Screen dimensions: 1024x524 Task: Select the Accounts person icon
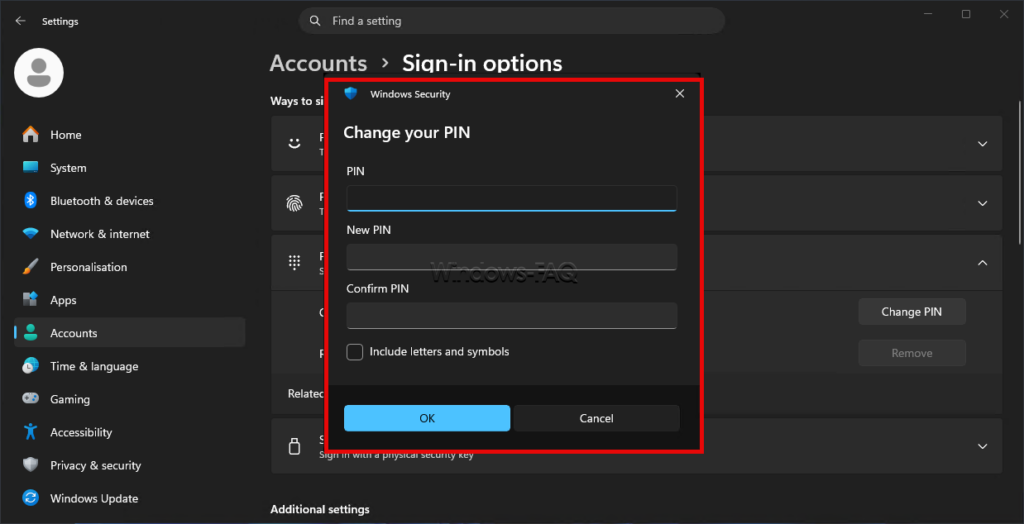pos(31,333)
